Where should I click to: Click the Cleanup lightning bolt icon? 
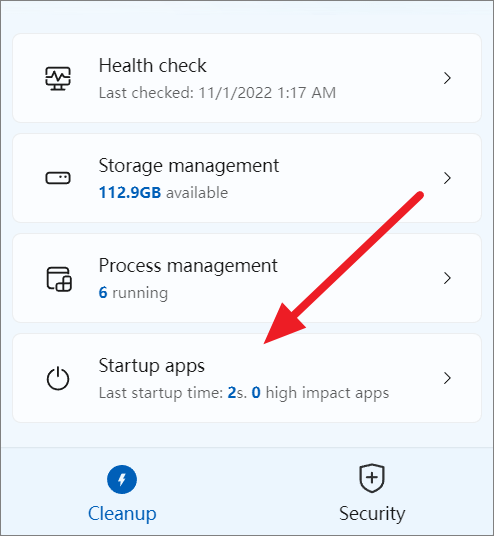(122, 479)
